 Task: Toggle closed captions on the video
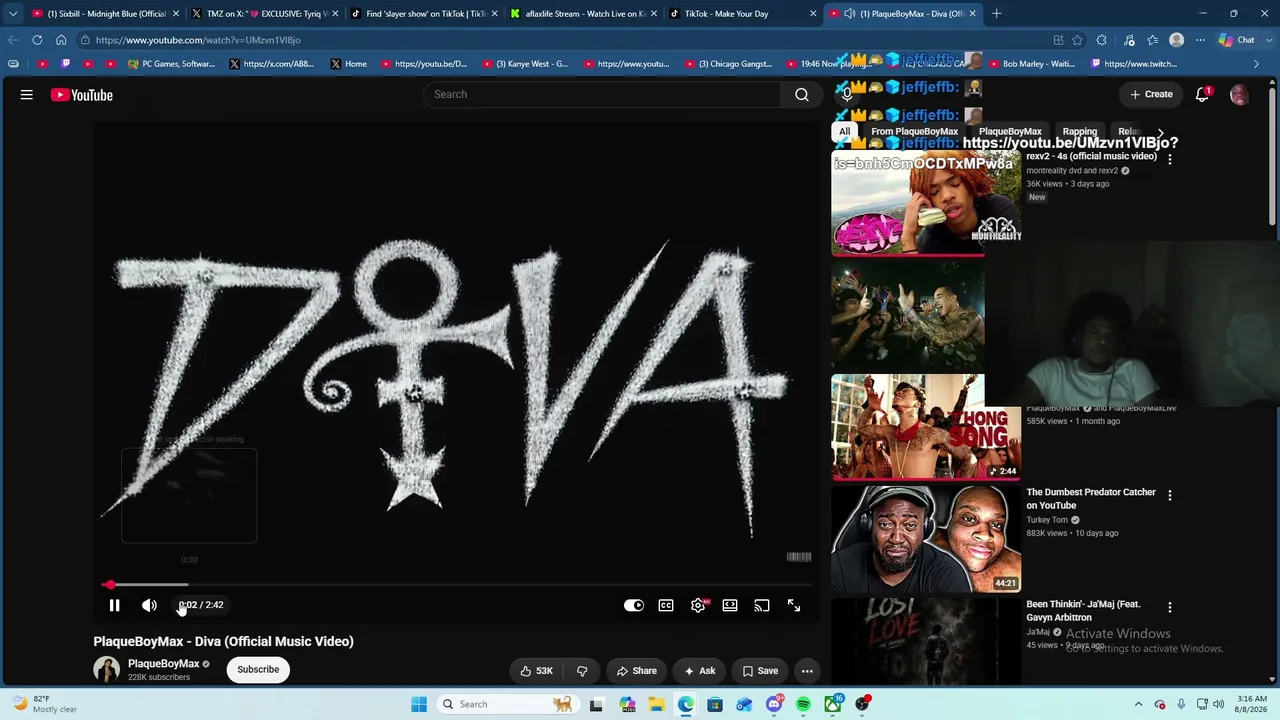[x=666, y=605]
